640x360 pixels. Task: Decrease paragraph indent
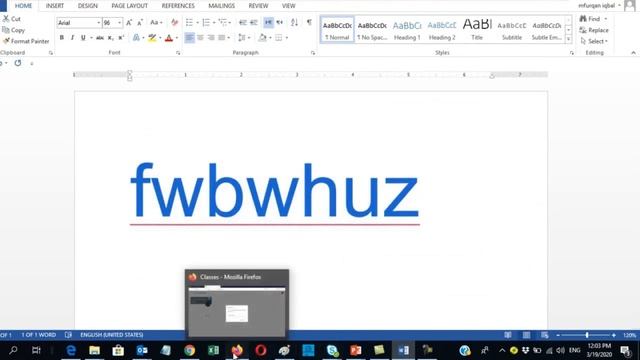click(243, 22)
